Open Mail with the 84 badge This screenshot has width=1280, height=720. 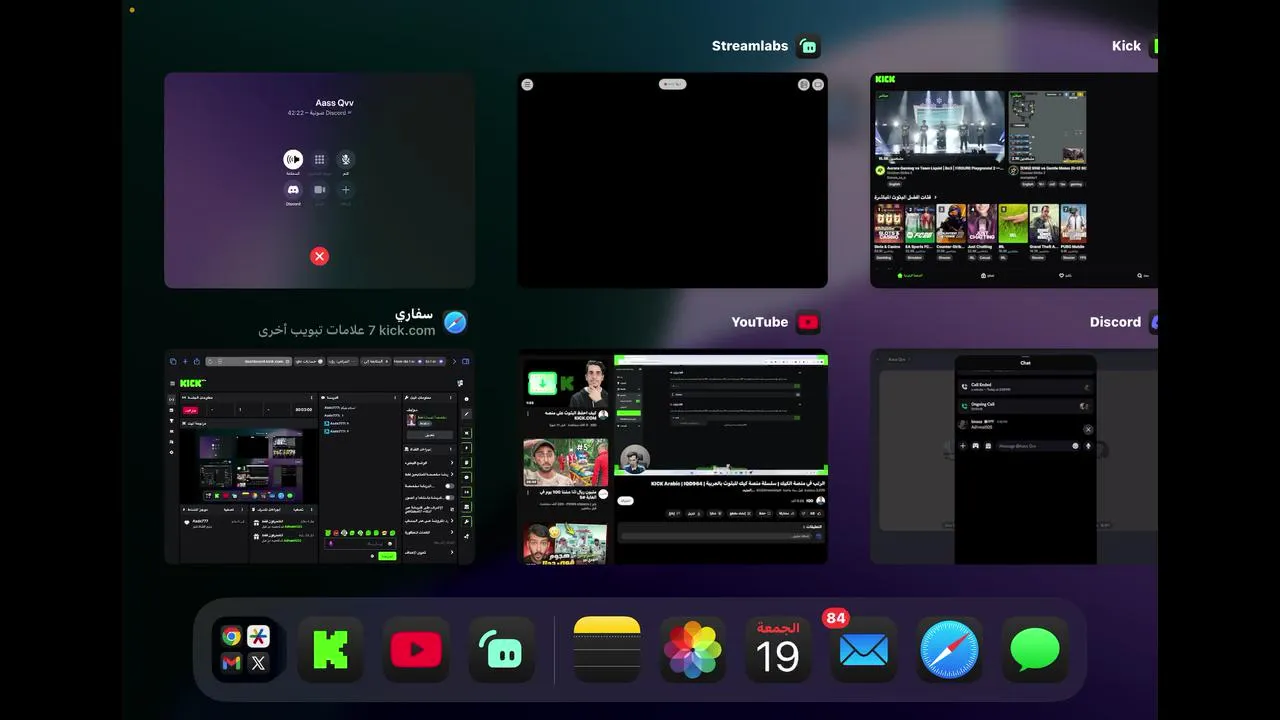tap(864, 650)
